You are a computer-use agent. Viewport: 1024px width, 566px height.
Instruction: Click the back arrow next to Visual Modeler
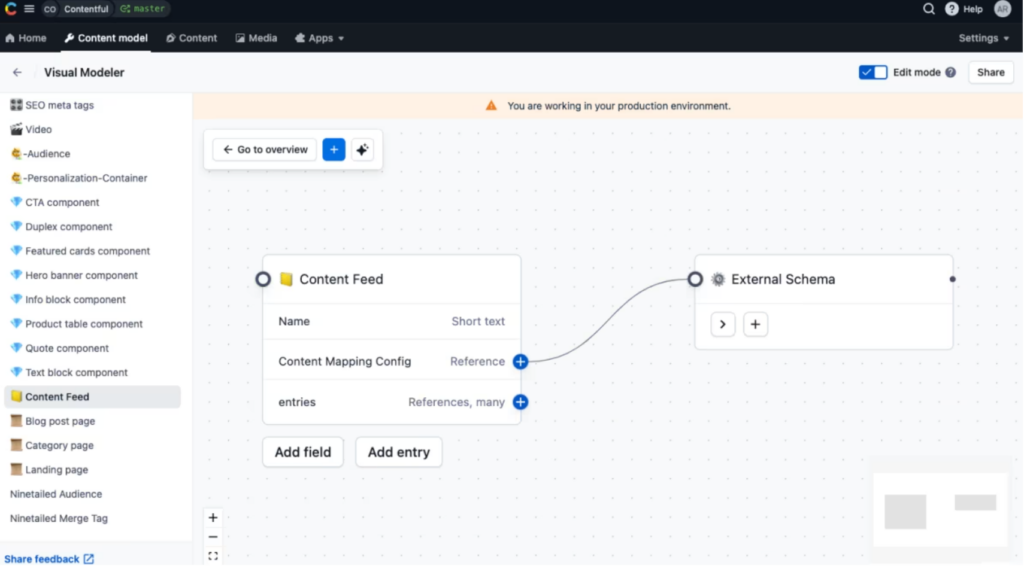(x=17, y=73)
